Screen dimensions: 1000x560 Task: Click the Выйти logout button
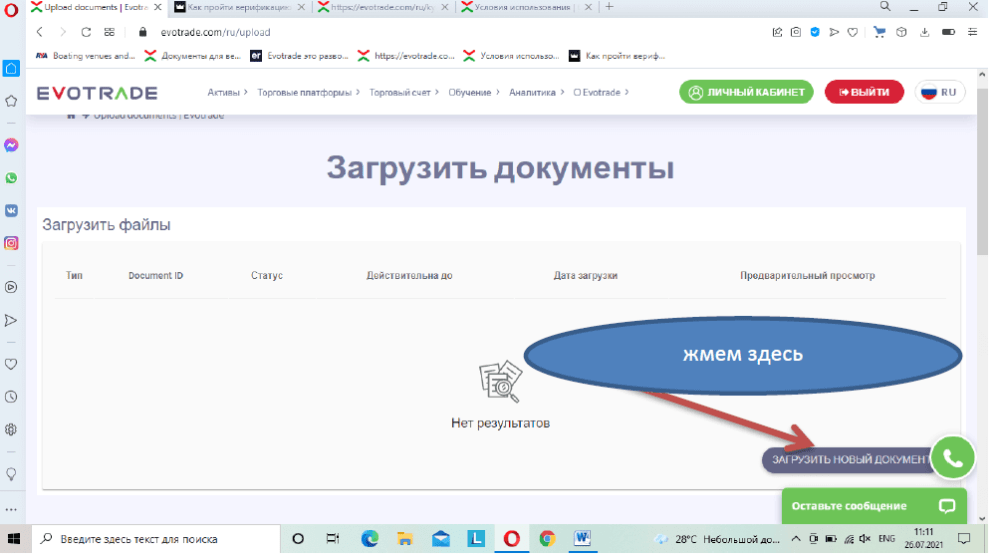(864, 93)
